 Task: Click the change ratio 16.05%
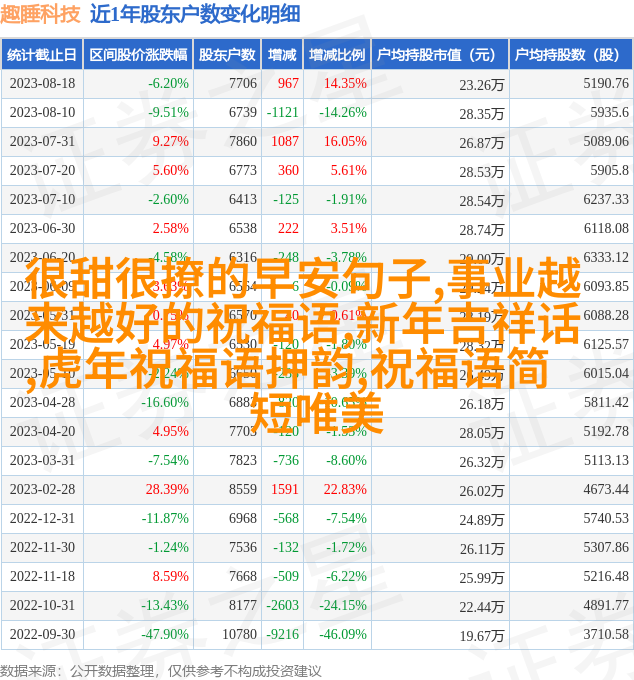[345, 141]
